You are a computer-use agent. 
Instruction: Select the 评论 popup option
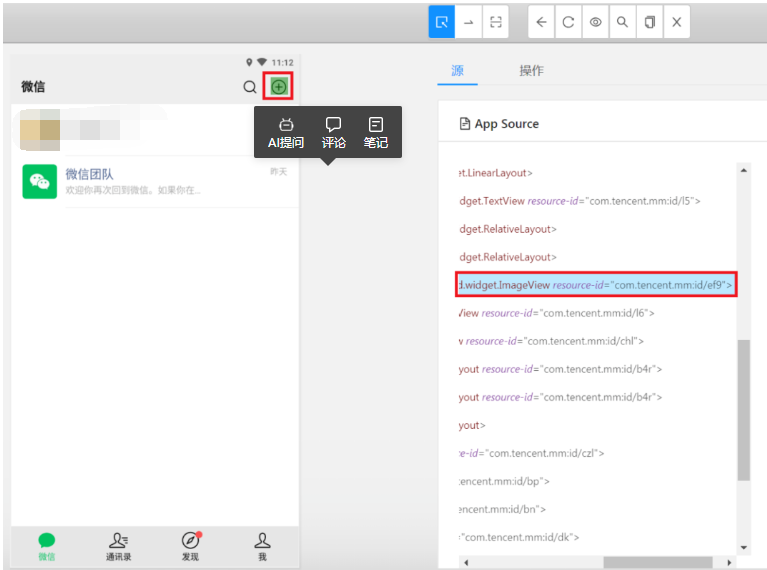(x=334, y=133)
